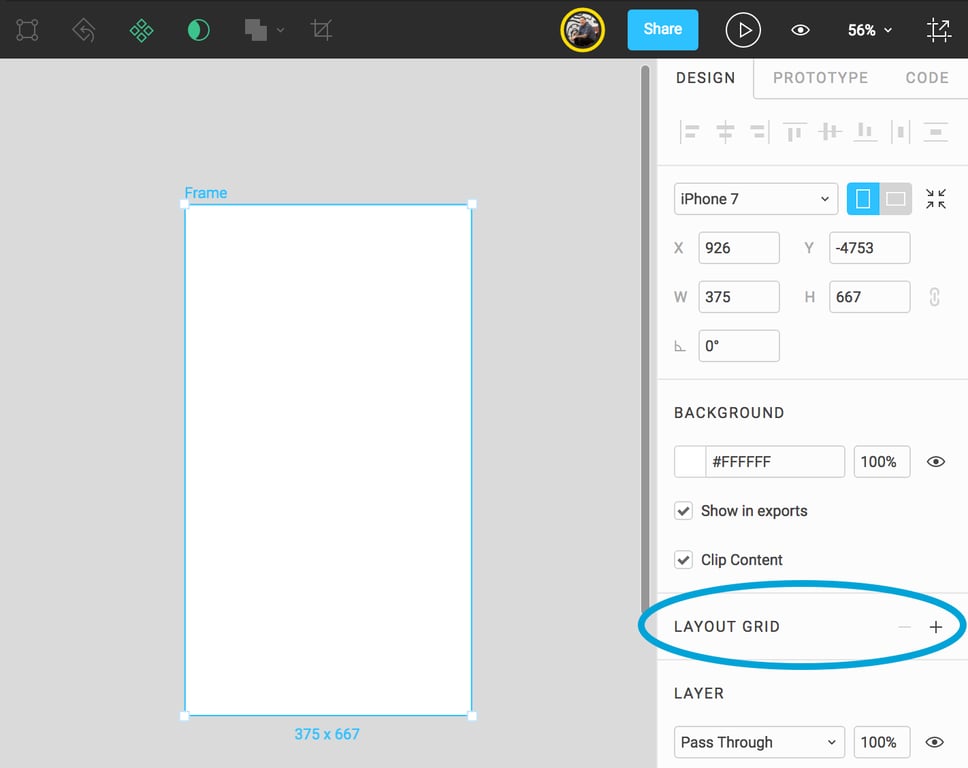Click the white background color swatch
Viewport: 968px width, 768px height.
[690, 462]
